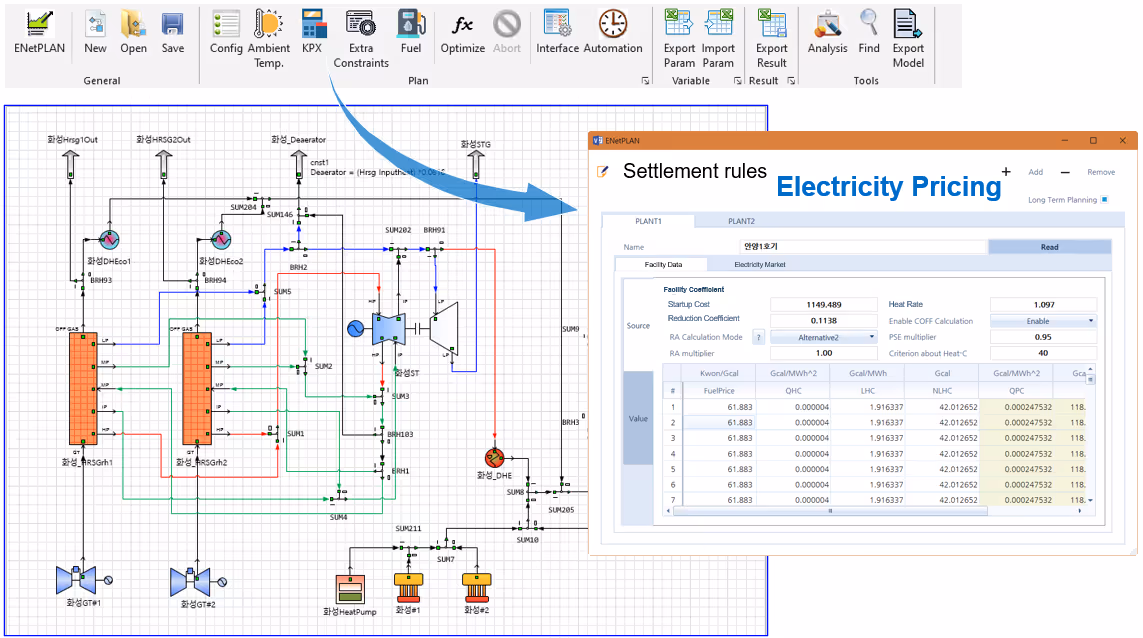1143x638 pixels.
Task: Create a New plan
Action: pos(95,33)
